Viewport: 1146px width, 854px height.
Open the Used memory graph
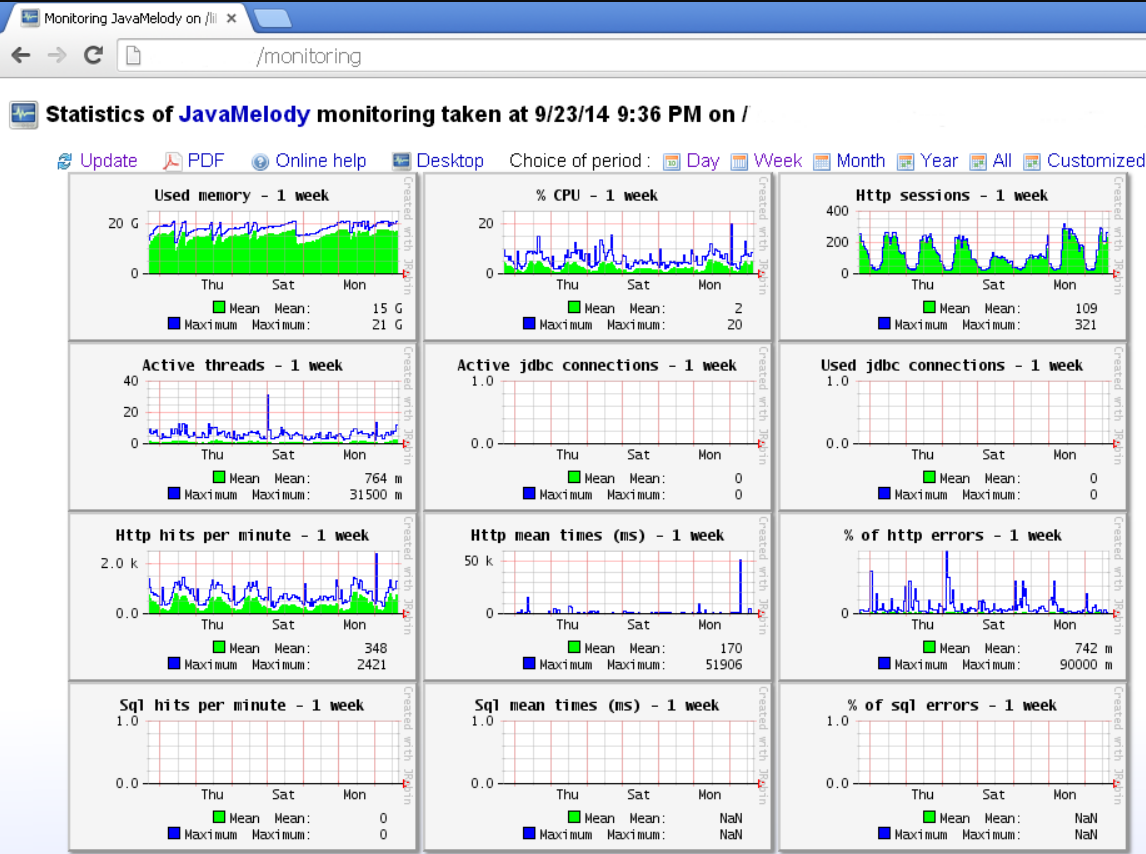point(242,257)
